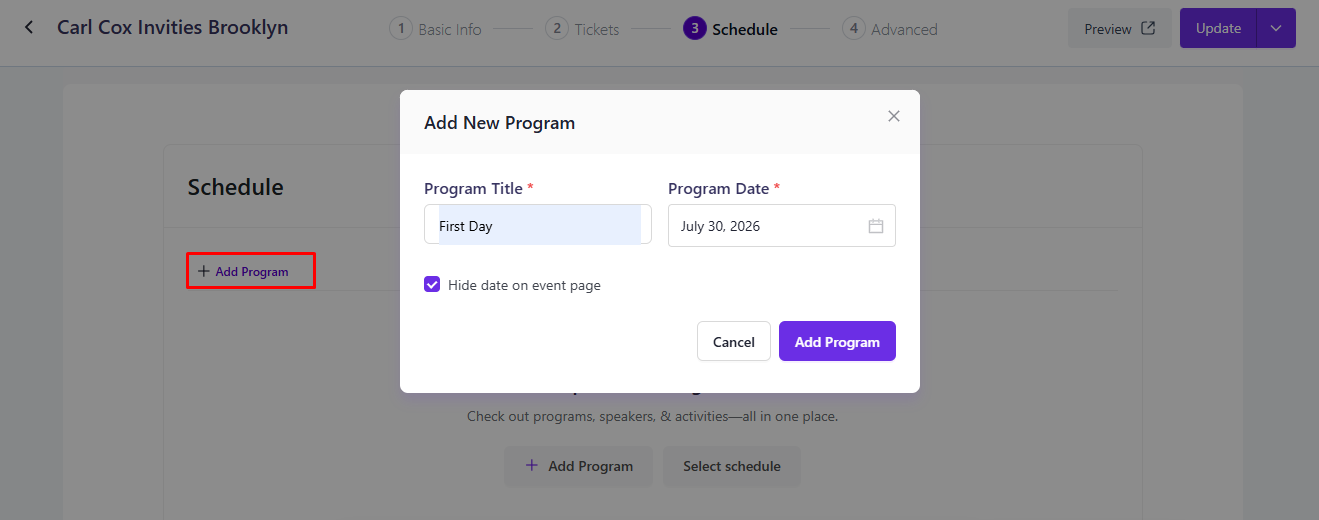
Task: Click the Update button
Action: click(1218, 28)
